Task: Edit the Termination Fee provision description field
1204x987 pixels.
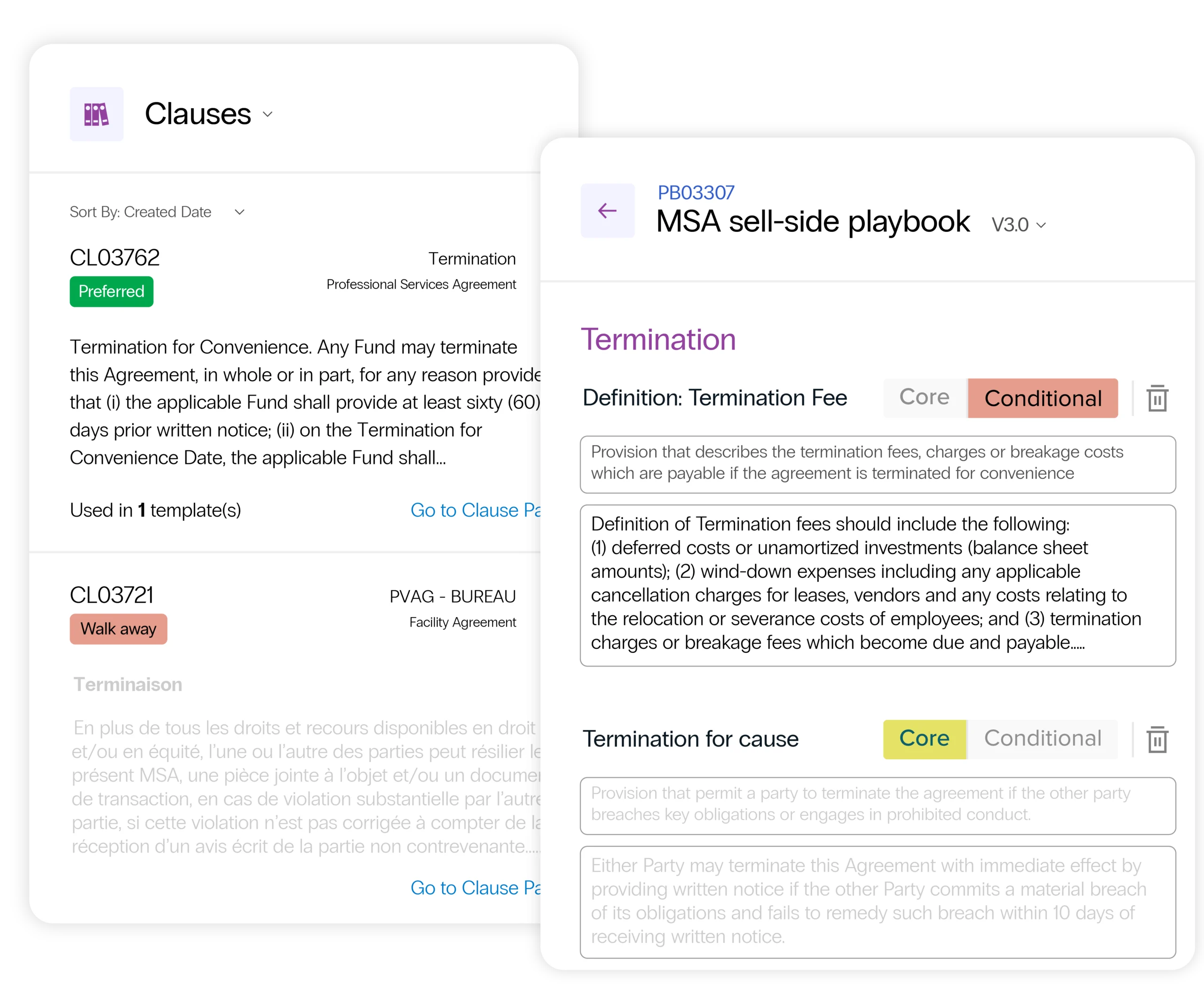Action: (x=877, y=464)
